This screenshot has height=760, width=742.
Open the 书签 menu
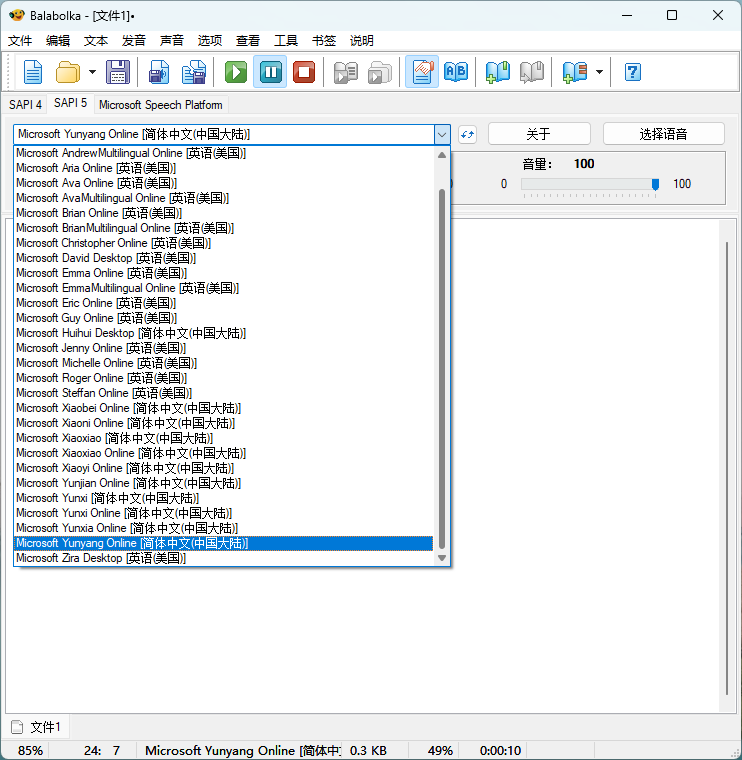(324, 41)
